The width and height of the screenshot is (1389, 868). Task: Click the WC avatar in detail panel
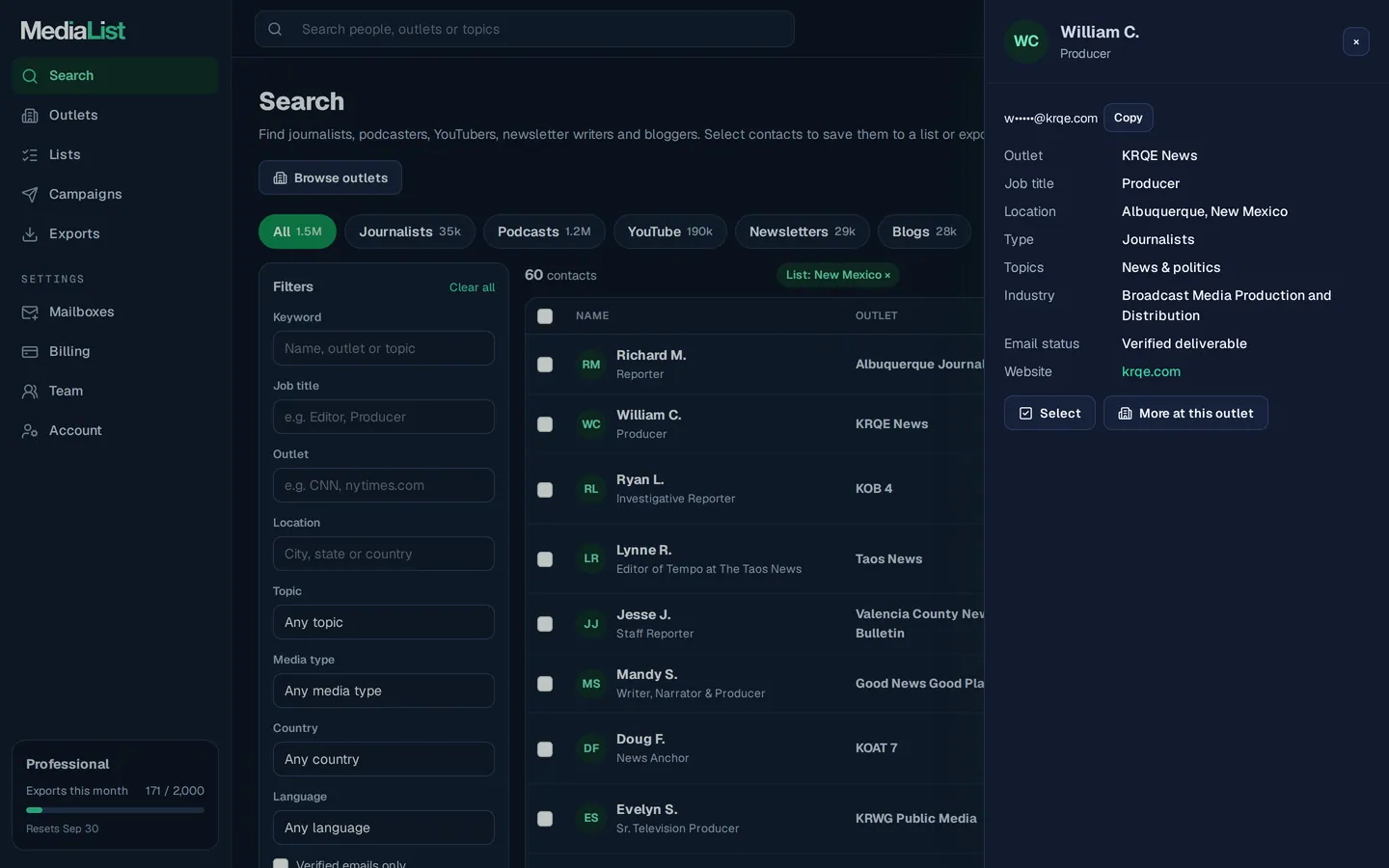tap(1026, 41)
